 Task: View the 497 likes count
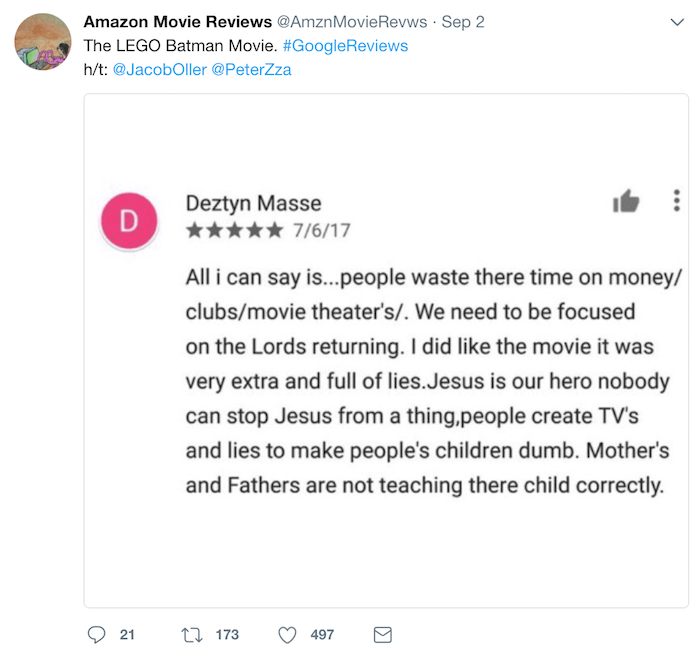pos(321,634)
